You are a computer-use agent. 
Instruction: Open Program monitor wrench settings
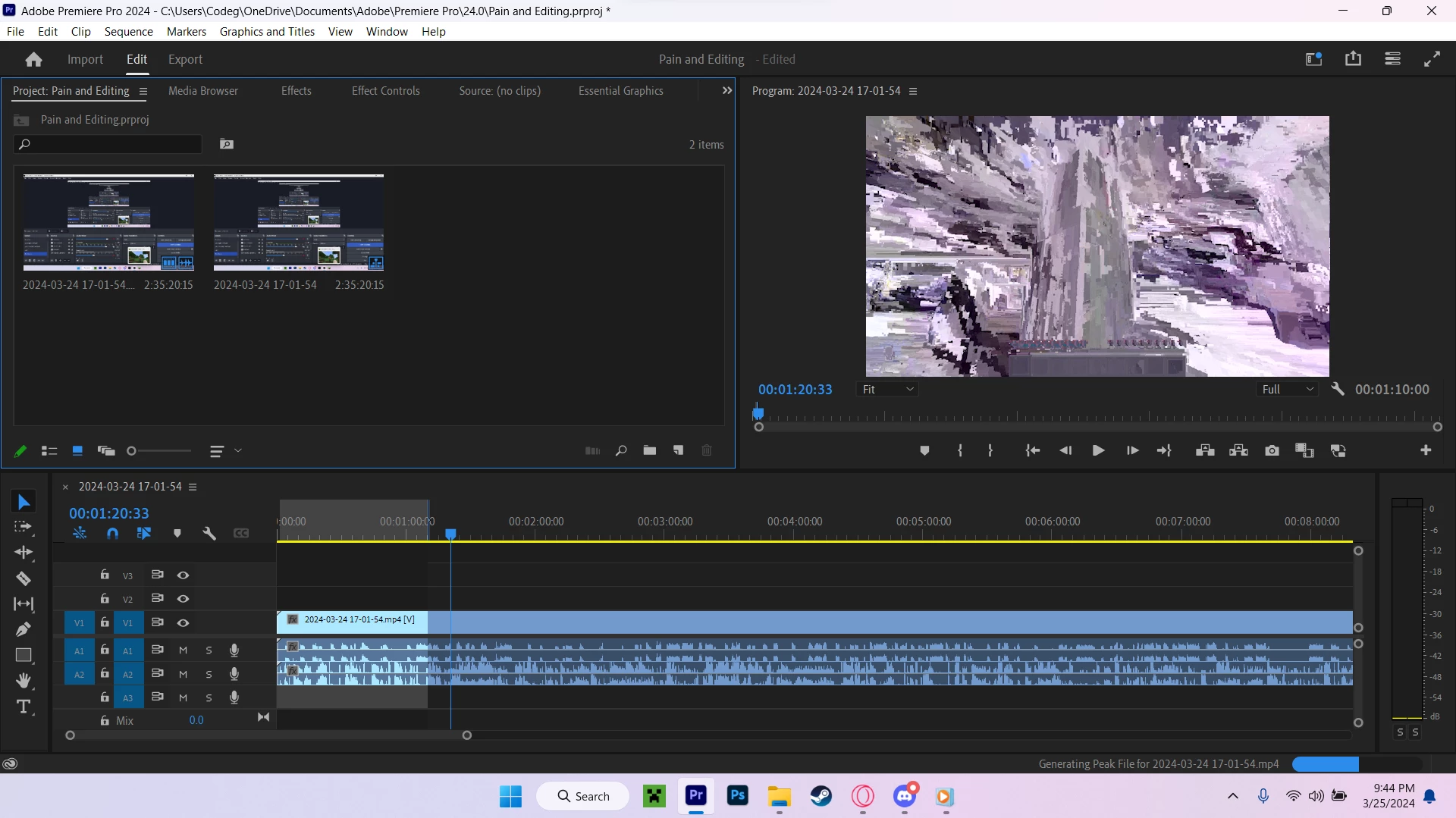[1338, 389]
